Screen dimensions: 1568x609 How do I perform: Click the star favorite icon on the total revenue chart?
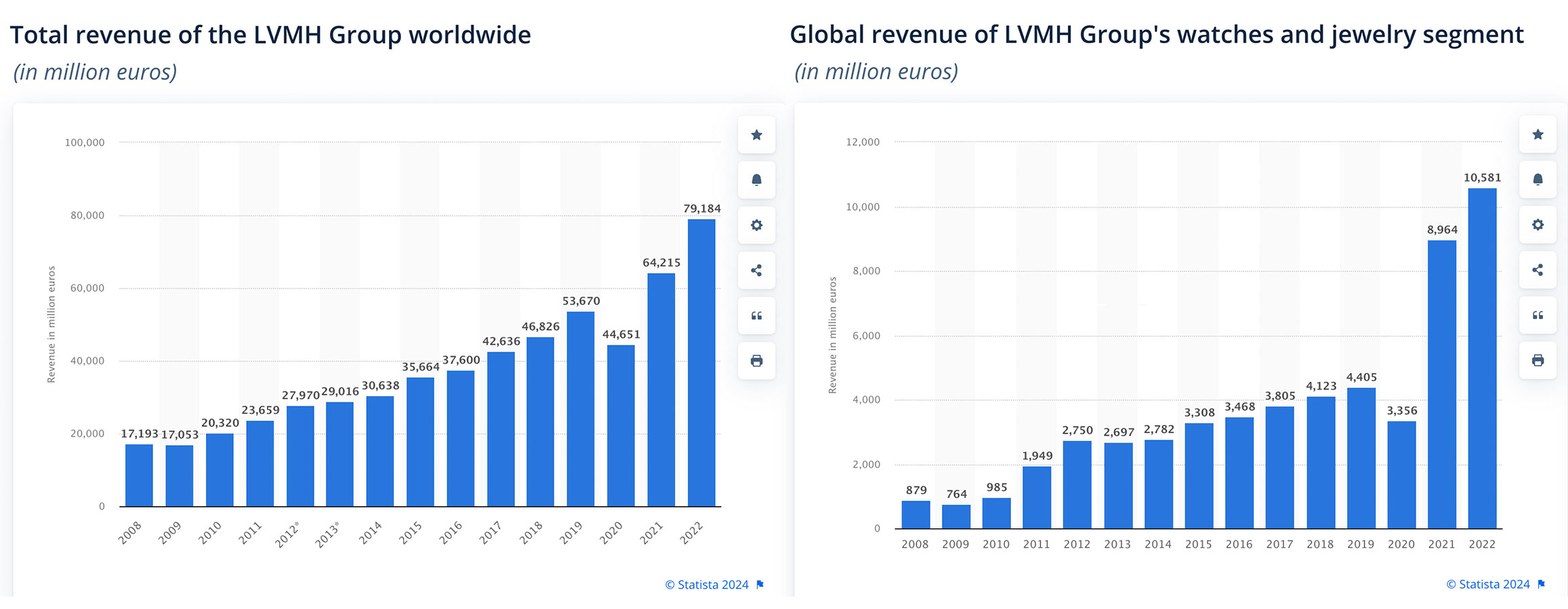point(756,135)
